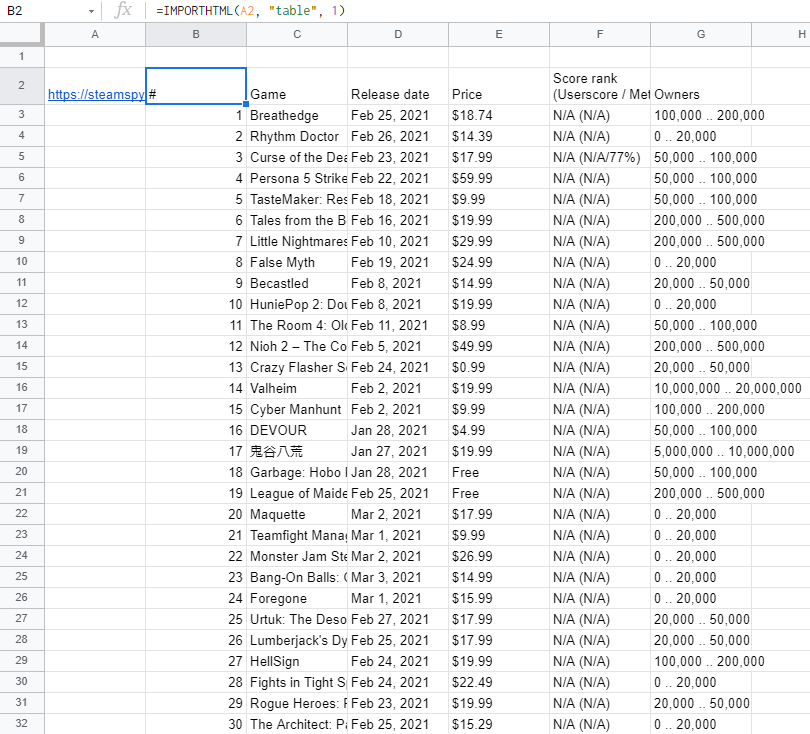Viewport: 810px width, 734px height.
Task: Click the '鬼谷八荒' game cell
Action: pos(297,451)
